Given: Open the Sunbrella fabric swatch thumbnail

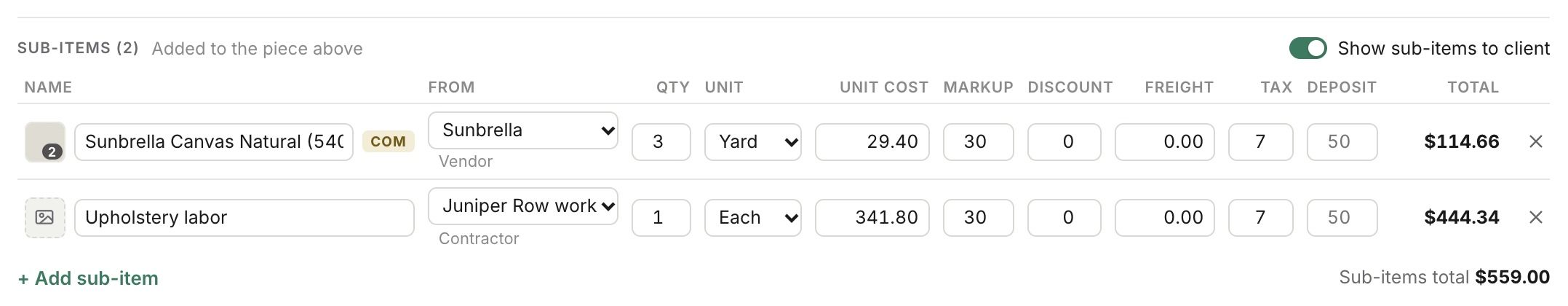Looking at the screenshot, I should pos(45,141).
